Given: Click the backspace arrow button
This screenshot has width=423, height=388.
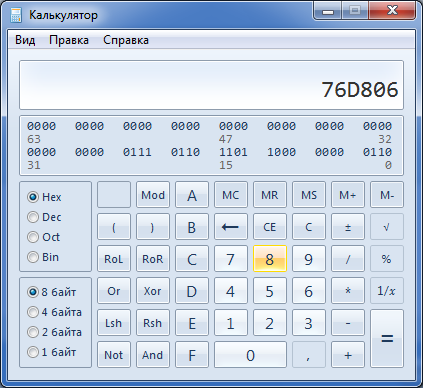Looking at the screenshot, I should click(231, 227).
